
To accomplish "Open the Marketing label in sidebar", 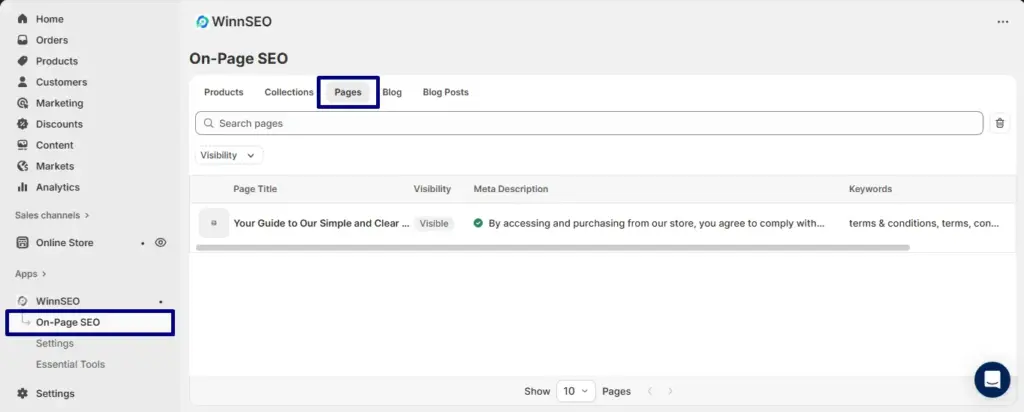I will 59,103.
